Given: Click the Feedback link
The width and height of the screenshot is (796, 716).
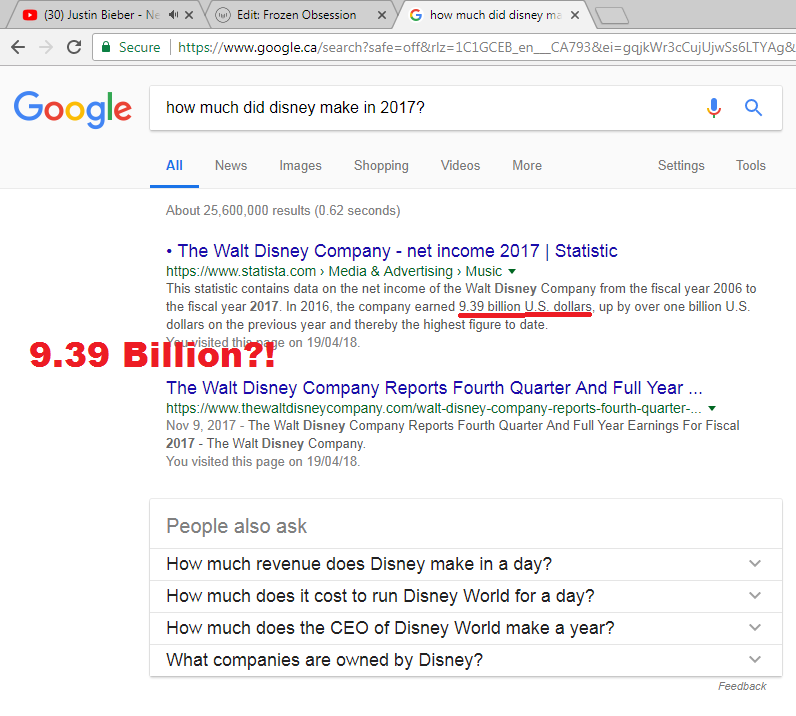Looking at the screenshot, I should coord(742,687).
